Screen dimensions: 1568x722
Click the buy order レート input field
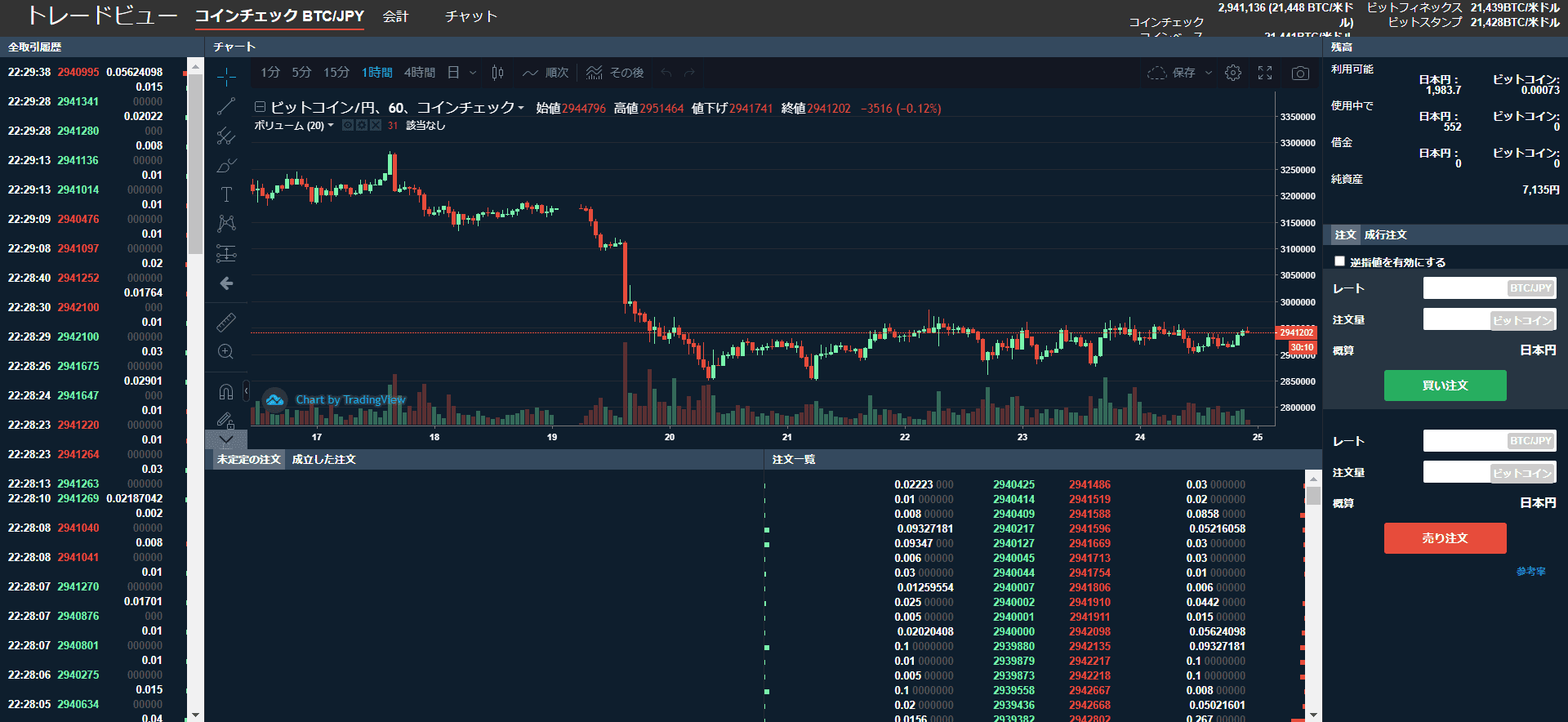(x=1465, y=288)
